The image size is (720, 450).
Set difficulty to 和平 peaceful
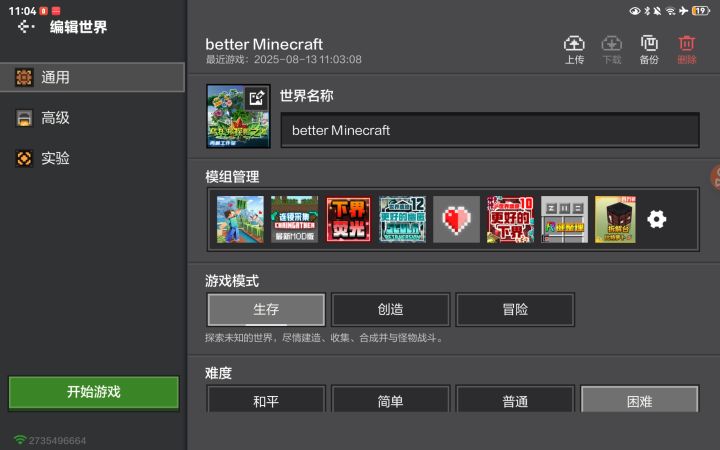(266, 399)
